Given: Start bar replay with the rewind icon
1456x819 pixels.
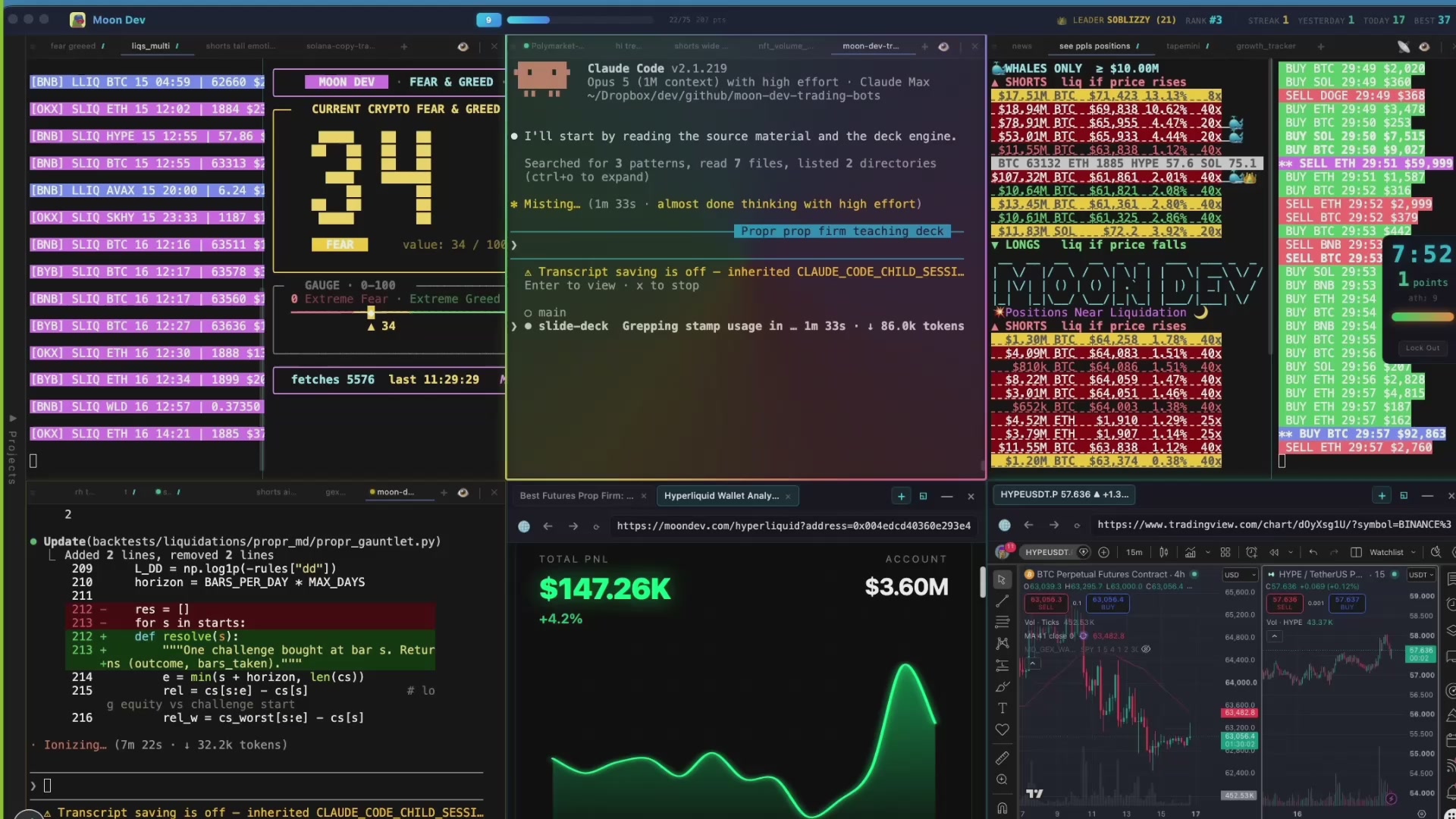Looking at the screenshot, I should (x=1274, y=552).
